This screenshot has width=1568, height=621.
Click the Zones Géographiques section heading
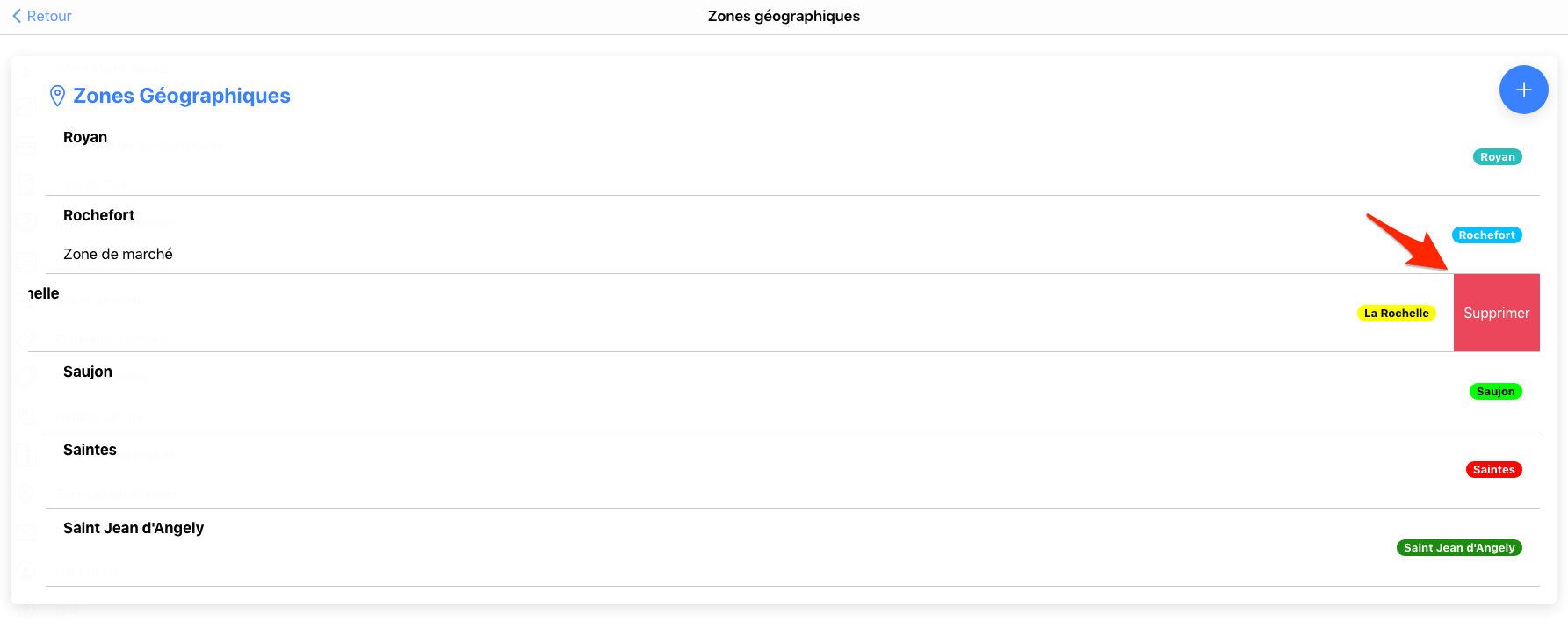click(x=181, y=96)
